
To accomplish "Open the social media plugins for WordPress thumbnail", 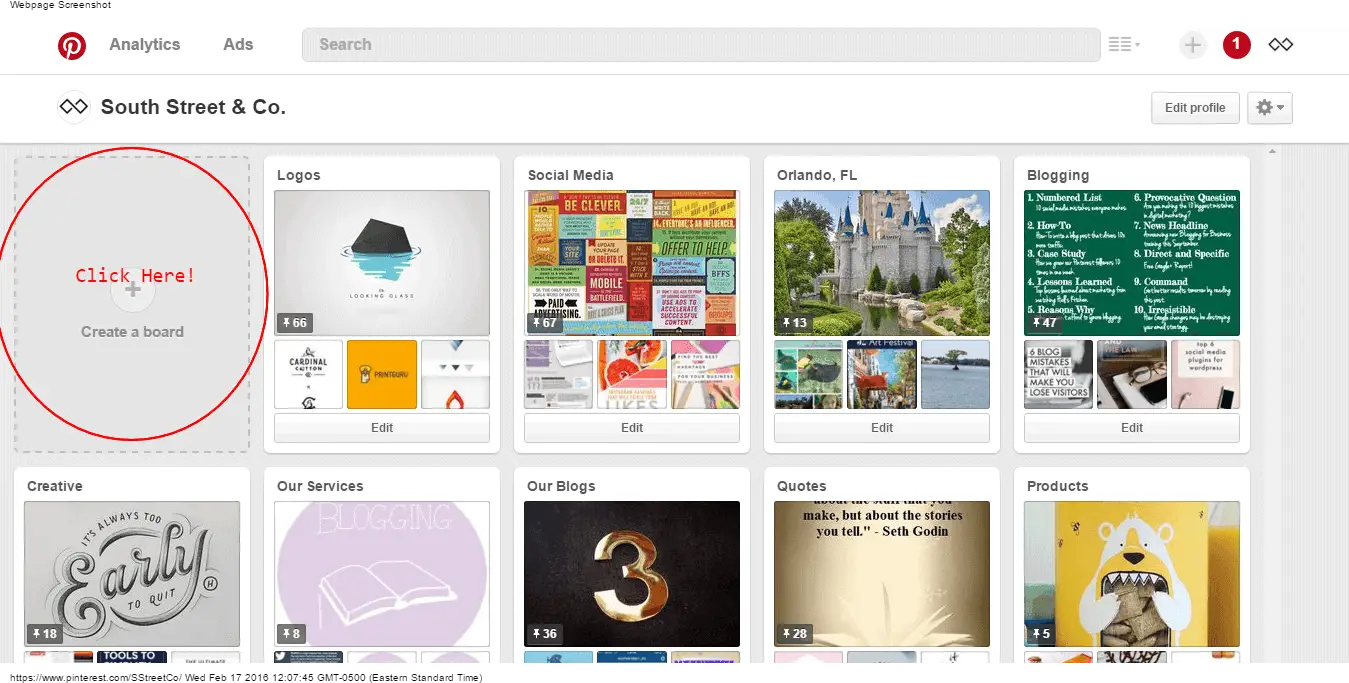I will (1205, 374).
